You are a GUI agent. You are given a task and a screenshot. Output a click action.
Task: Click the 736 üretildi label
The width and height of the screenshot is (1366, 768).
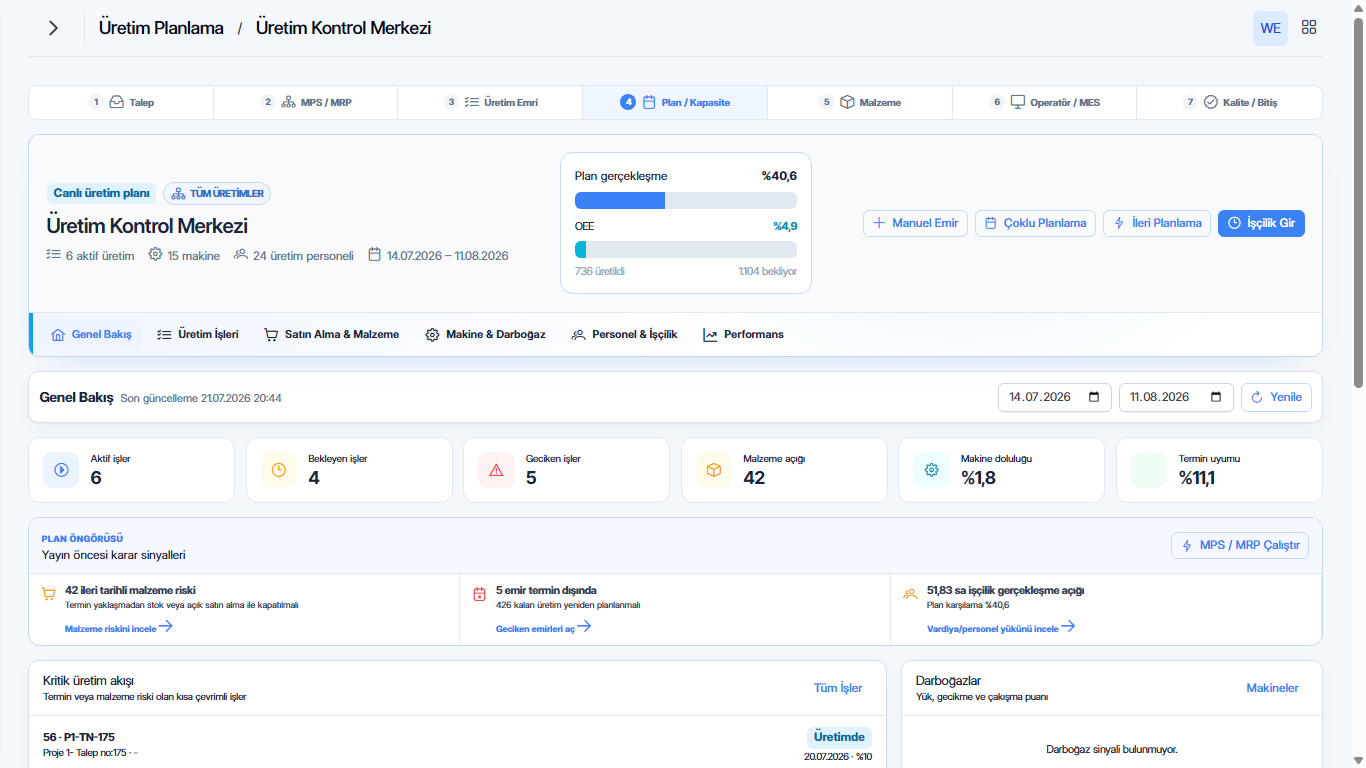[600, 271]
